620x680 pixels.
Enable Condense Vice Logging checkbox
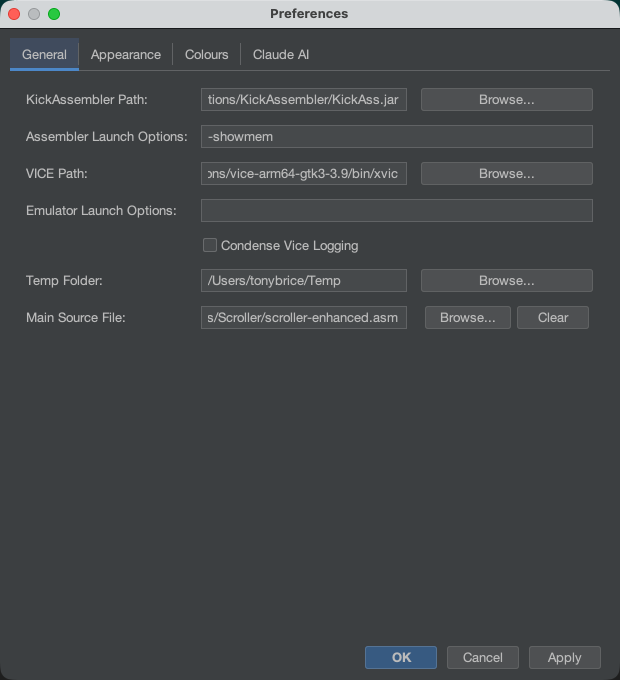tap(210, 245)
